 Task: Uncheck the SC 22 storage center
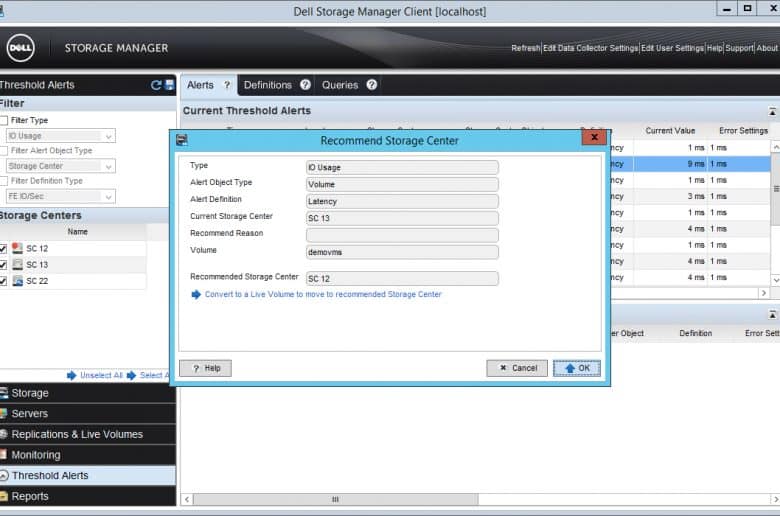(x=3, y=281)
